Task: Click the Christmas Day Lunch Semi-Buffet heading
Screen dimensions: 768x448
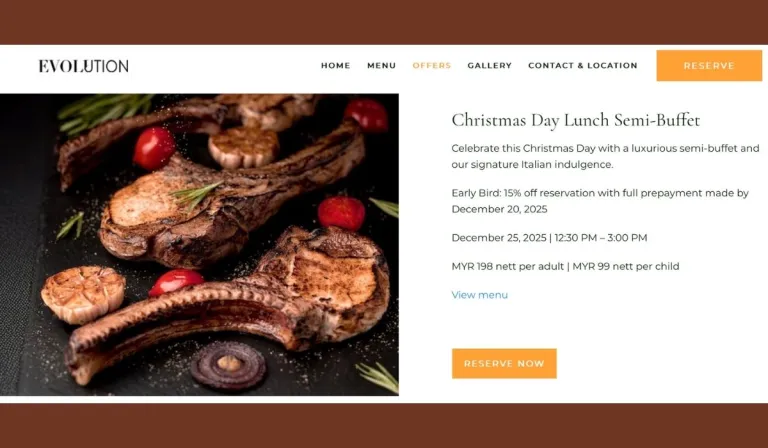Action: tap(576, 120)
